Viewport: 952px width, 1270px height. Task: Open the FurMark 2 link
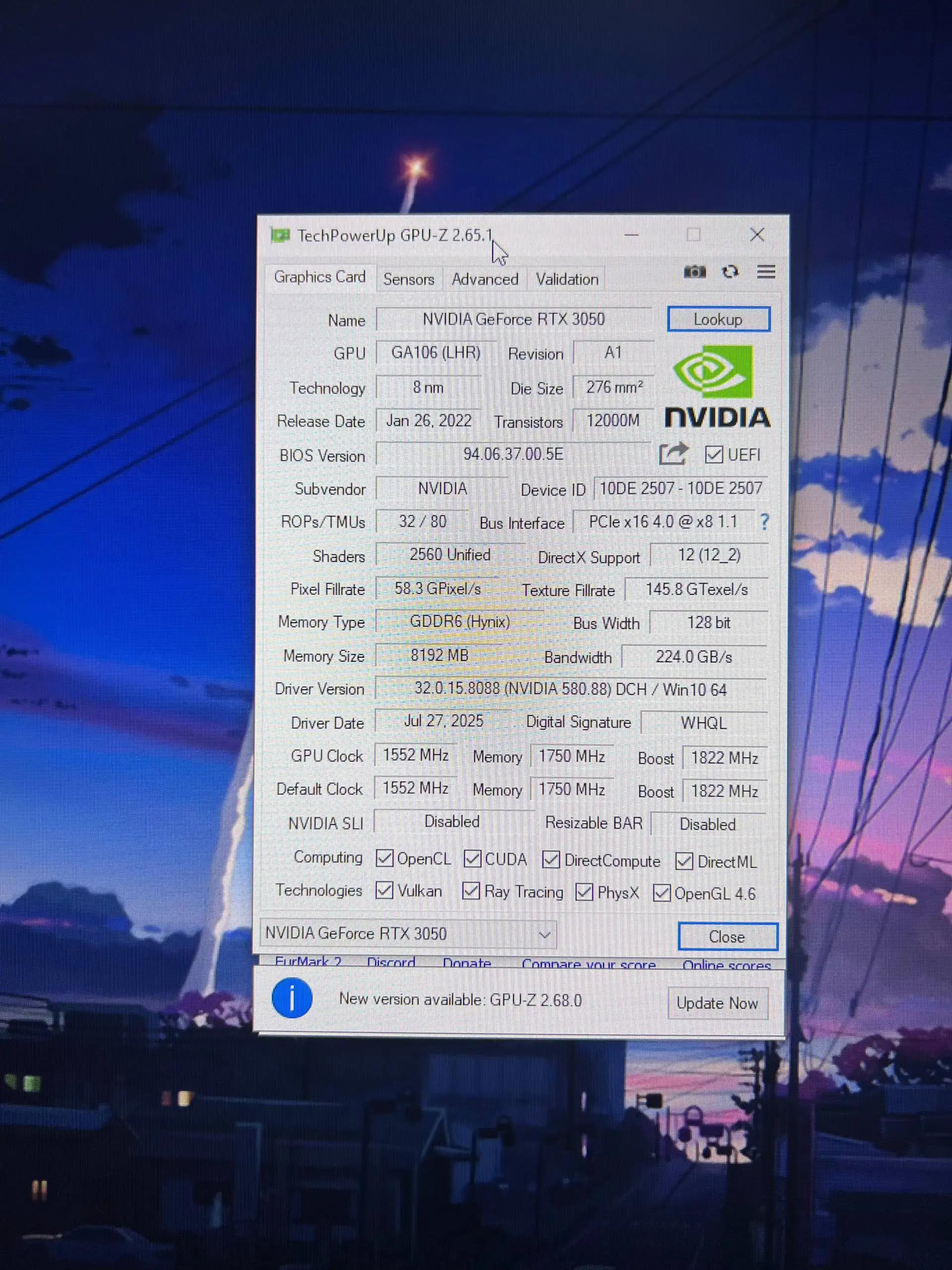tap(308, 961)
